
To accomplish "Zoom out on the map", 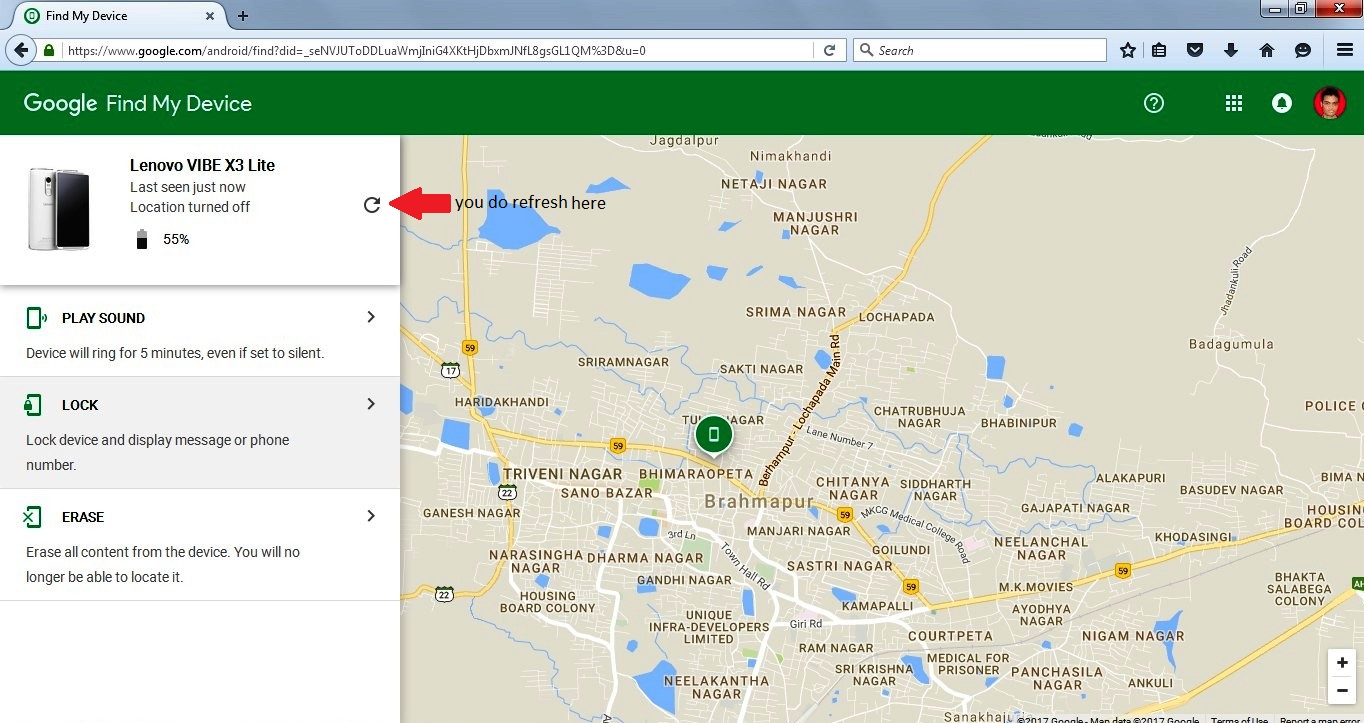I will 1342,690.
